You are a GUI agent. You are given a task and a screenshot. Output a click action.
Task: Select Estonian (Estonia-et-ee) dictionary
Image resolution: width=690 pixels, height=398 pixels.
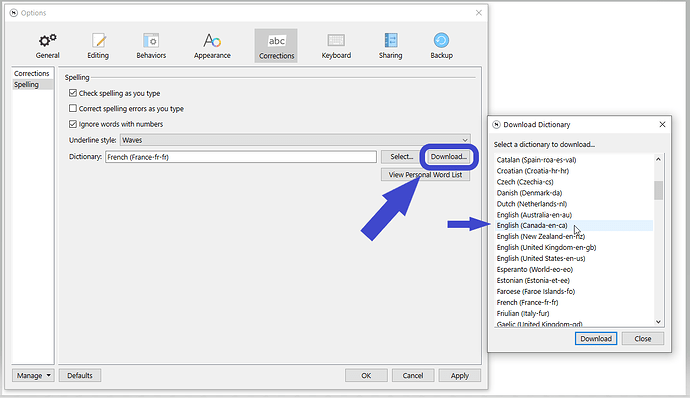[573, 280]
